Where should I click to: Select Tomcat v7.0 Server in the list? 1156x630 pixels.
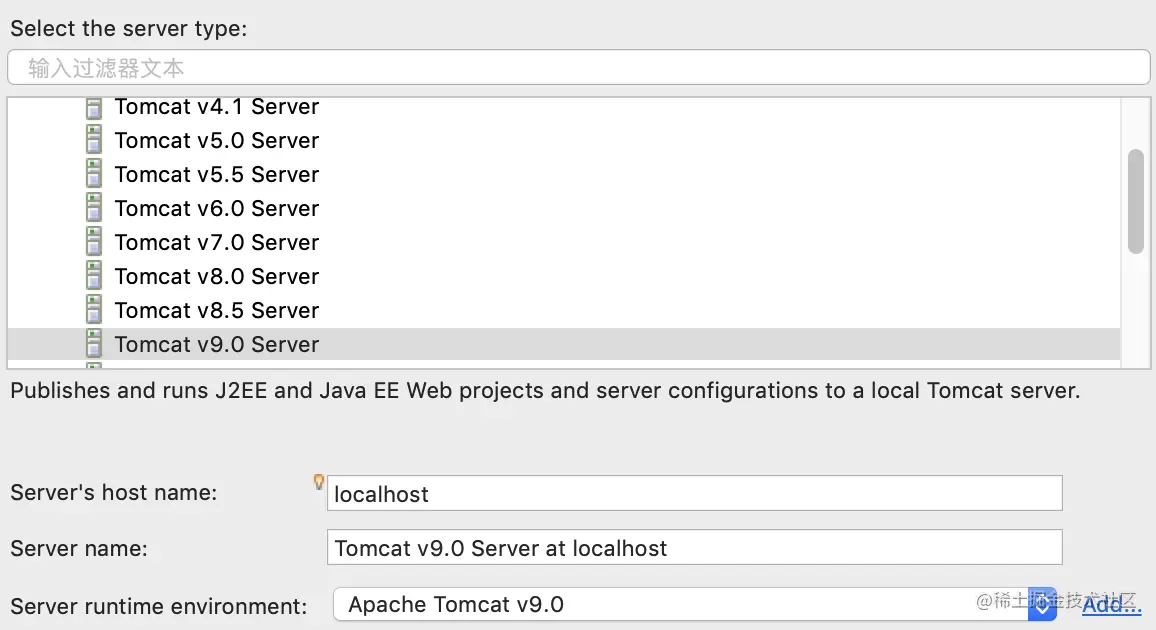[216, 243]
